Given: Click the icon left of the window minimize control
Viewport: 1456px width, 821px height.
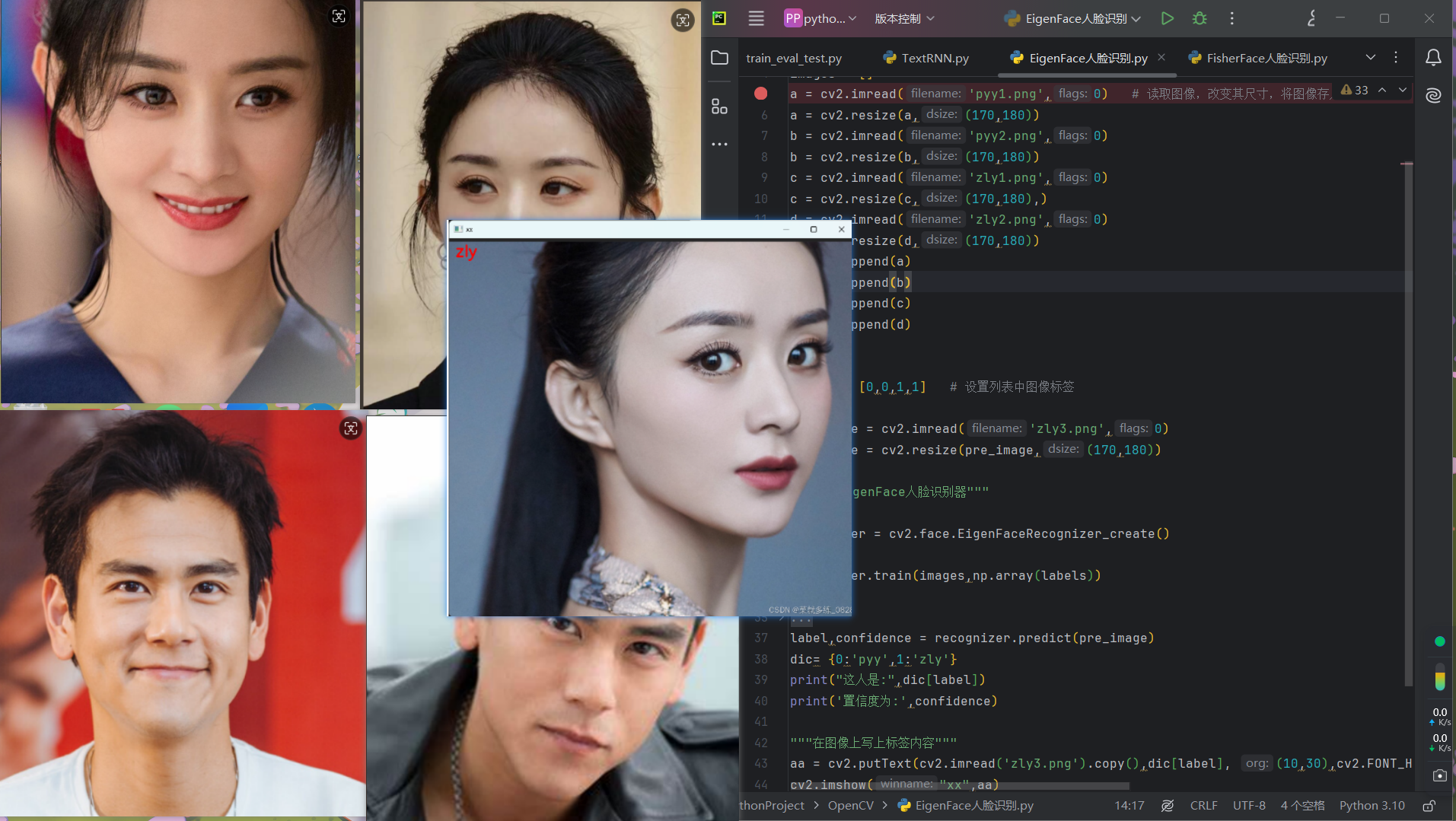Looking at the screenshot, I should point(1311,18).
